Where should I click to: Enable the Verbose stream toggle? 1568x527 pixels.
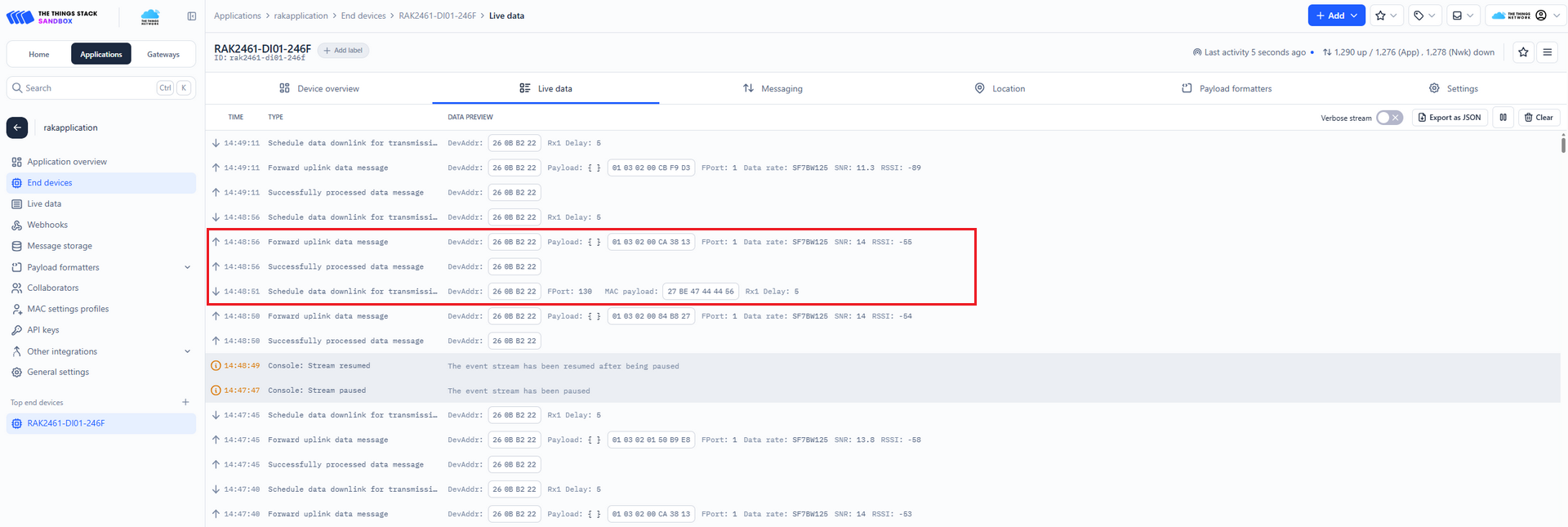click(x=1388, y=118)
